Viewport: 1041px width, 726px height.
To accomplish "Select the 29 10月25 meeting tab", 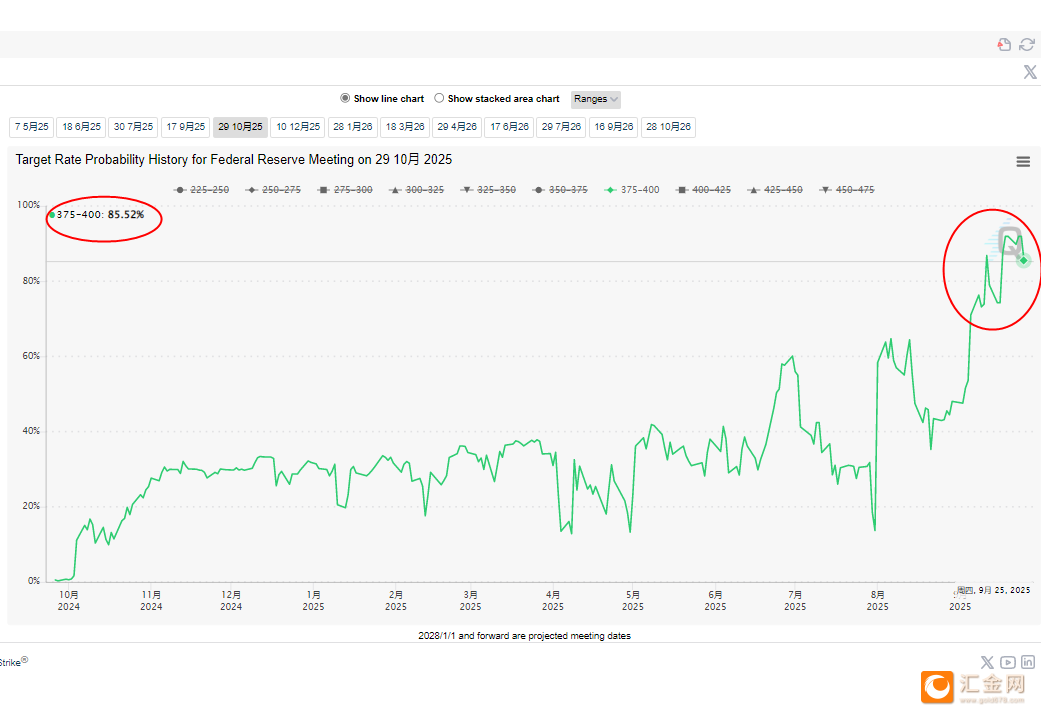I will [x=240, y=127].
